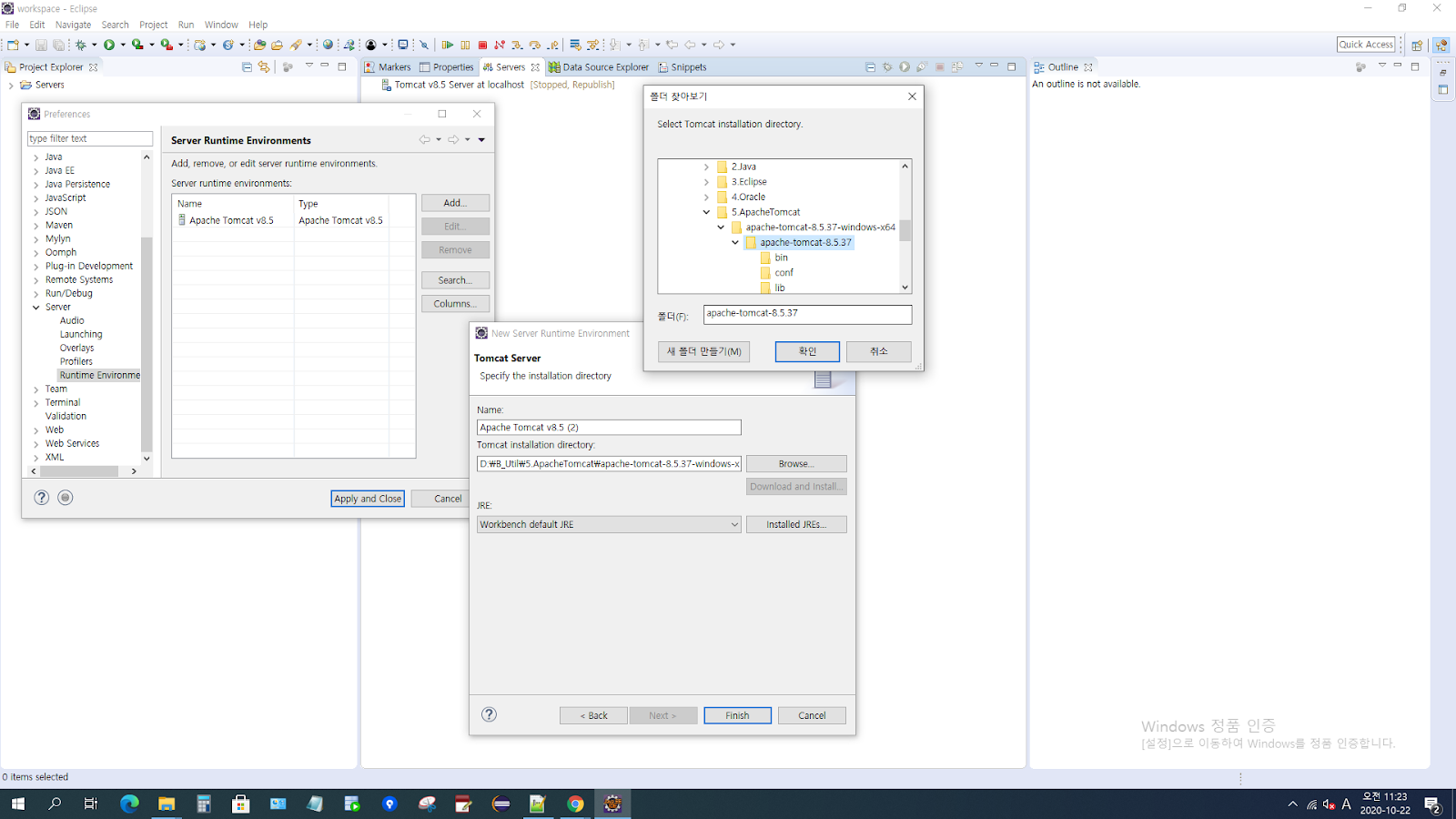Click the folder tree vertical scrollbar thumb

pos(905,230)
